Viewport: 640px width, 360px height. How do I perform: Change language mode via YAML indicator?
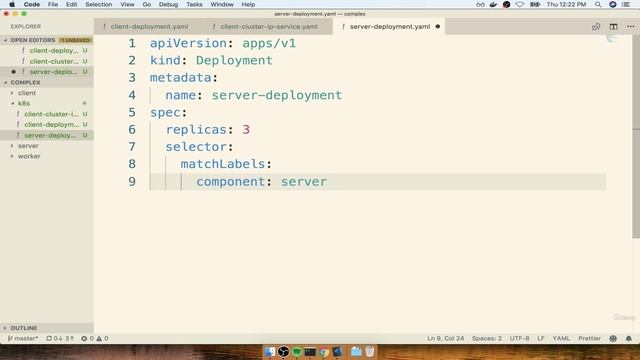pos(561,338)
